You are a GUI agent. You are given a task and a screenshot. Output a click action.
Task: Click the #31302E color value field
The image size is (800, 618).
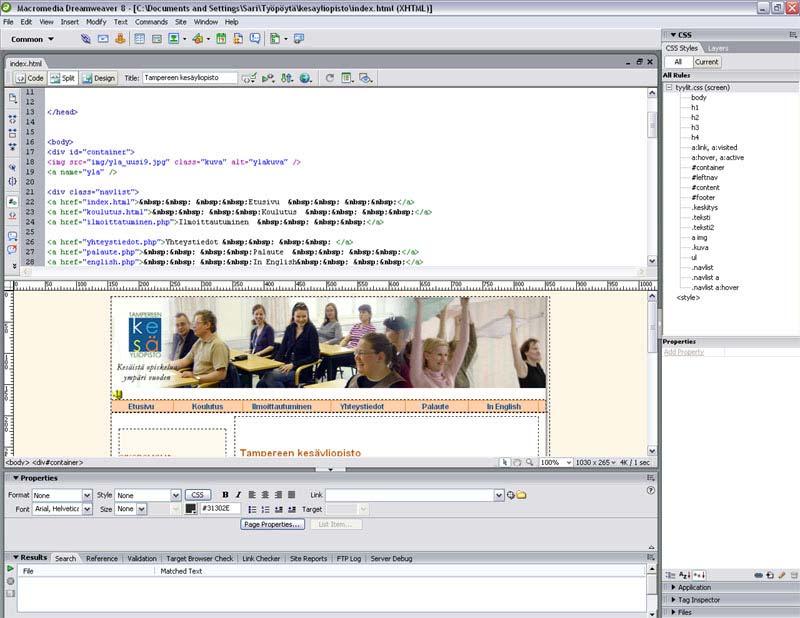(220, 508)
